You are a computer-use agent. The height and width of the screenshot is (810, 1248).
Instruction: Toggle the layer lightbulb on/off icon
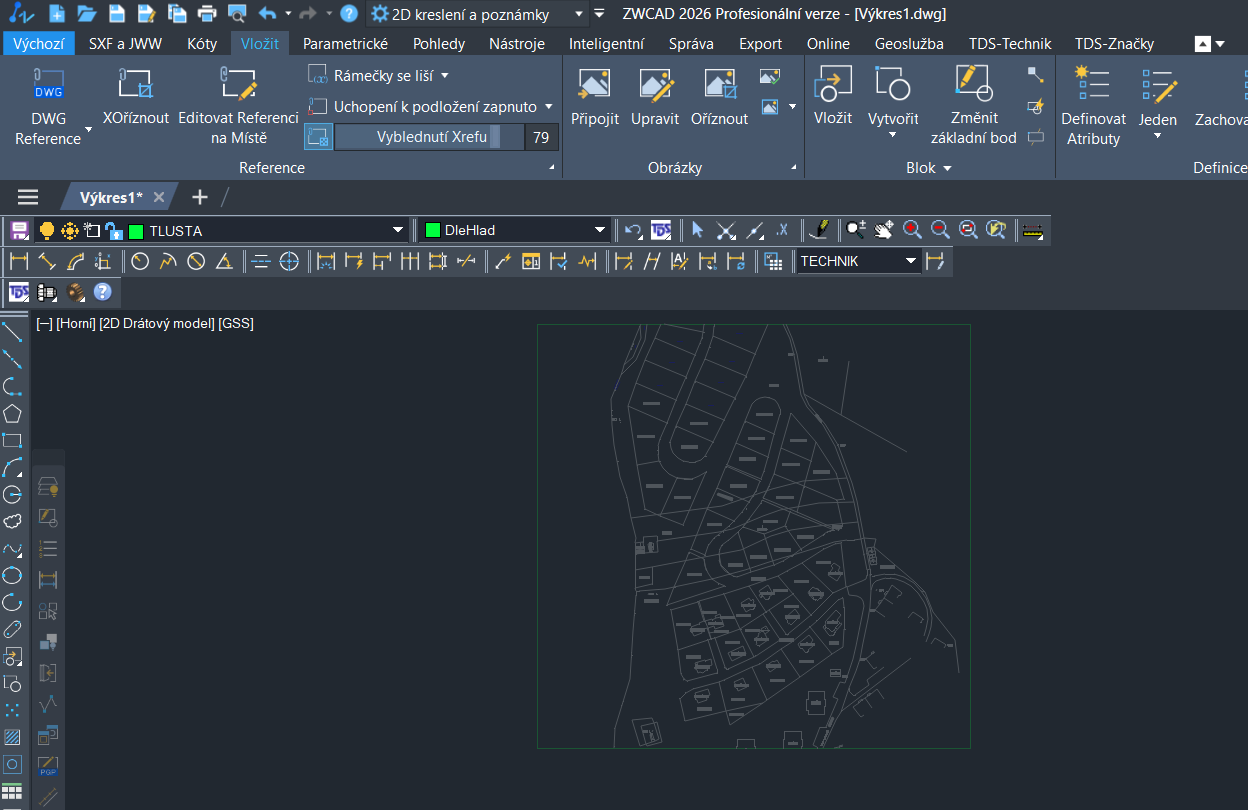pyautogui.click(x=46, y=231)
